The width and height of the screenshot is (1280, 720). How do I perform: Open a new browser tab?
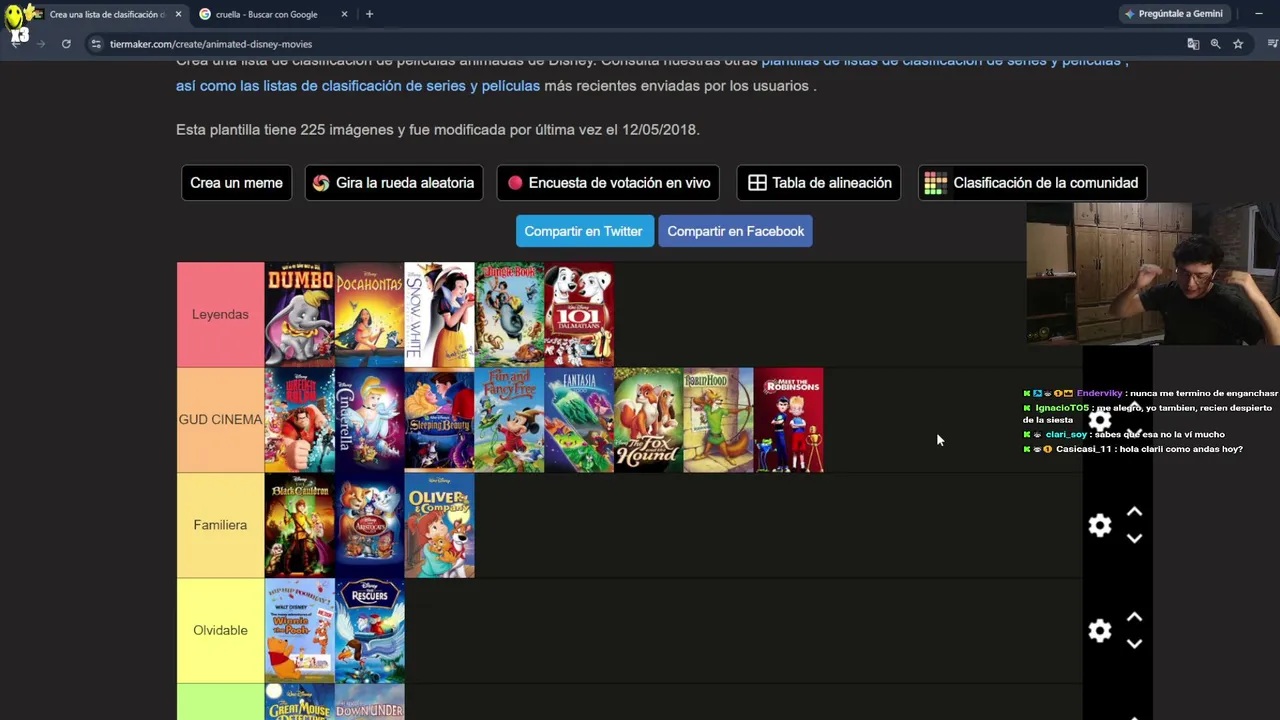(x=369, y=14)
